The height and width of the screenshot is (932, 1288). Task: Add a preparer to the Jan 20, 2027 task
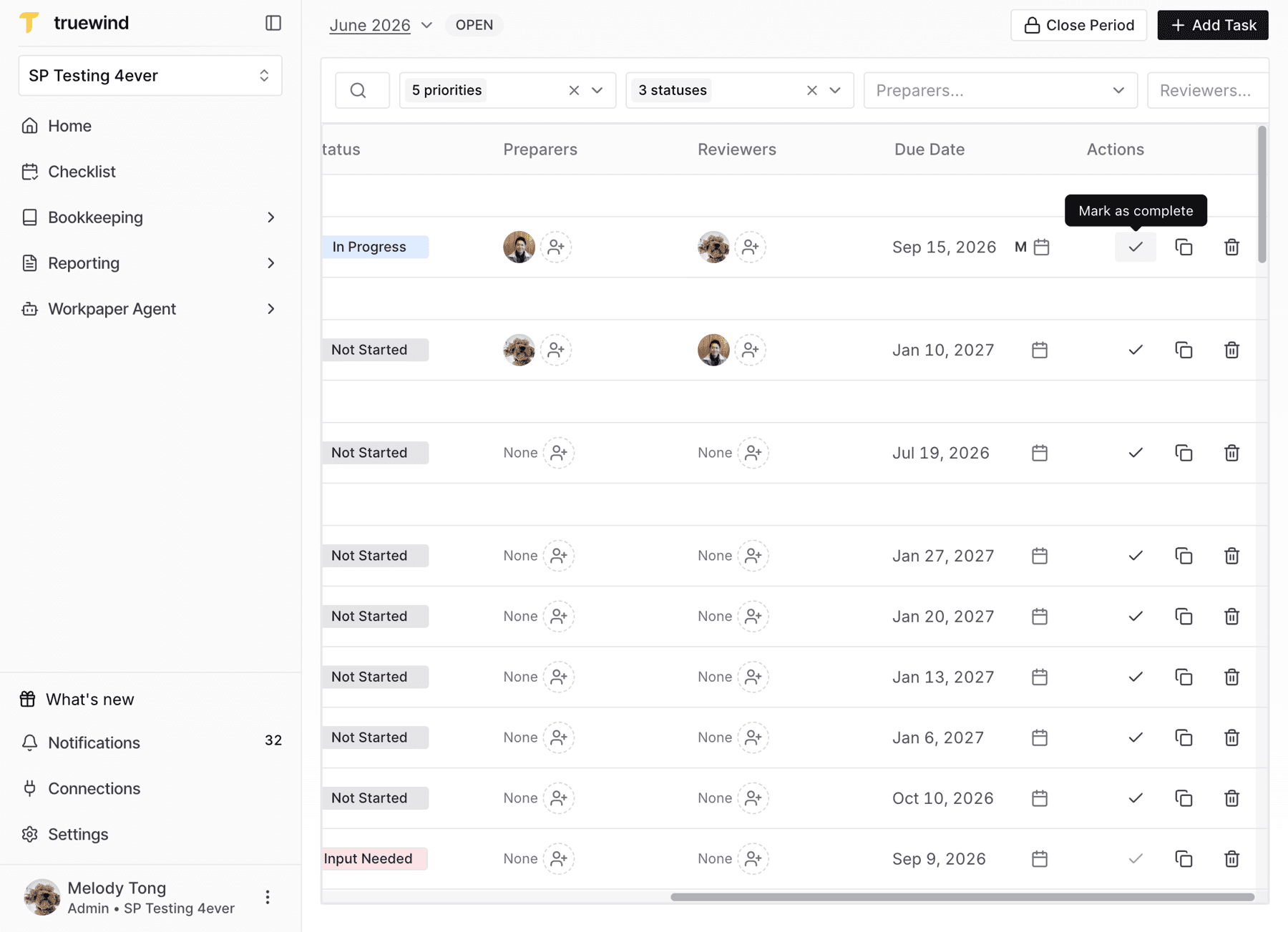click(x=559, y=616)
